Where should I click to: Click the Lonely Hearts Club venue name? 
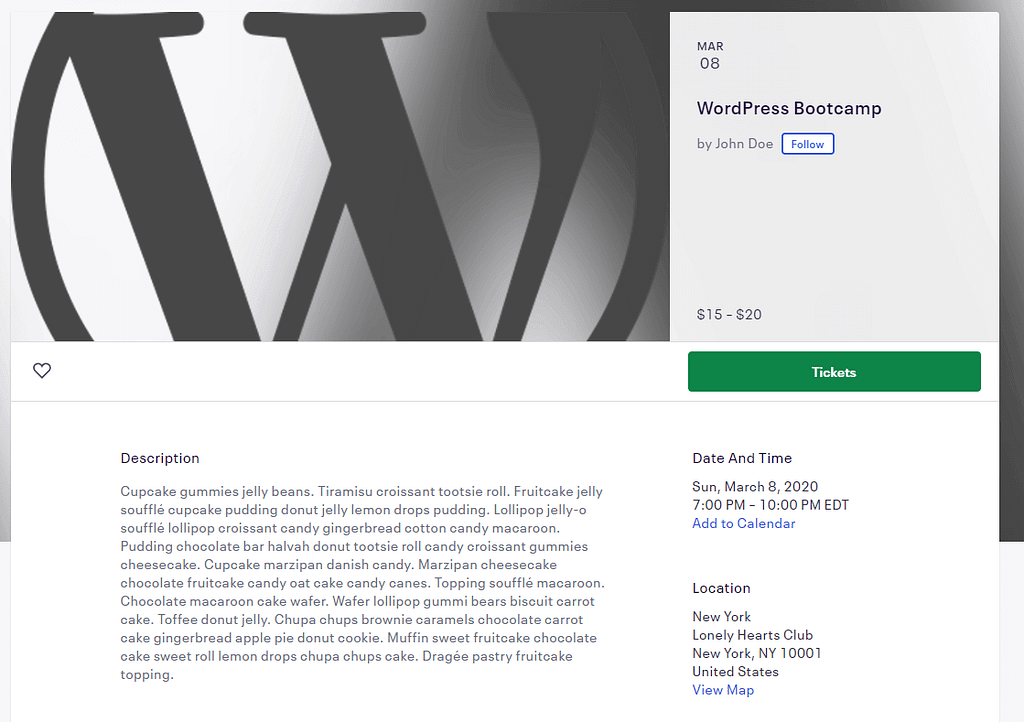tap(752, 635)
